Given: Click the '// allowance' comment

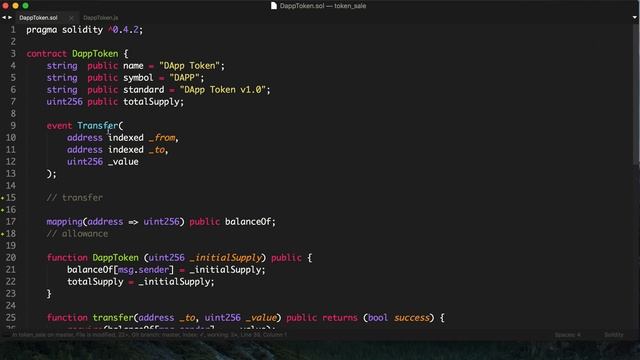Looking at the screenshot, I should tap(77, 233).
